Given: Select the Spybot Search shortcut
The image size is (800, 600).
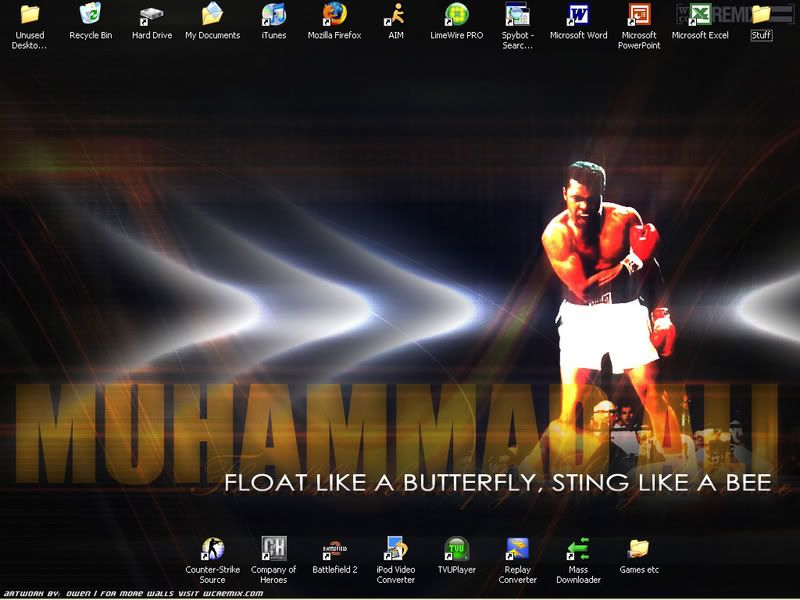Looking at the screenshot, I should 517,15.
